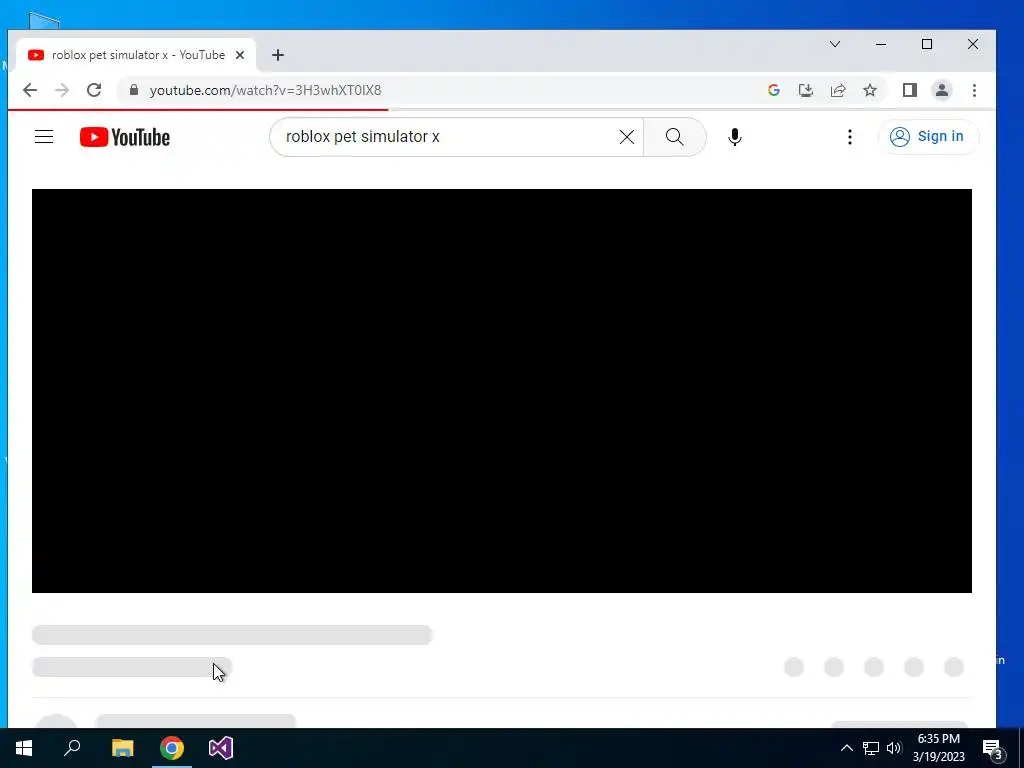Open the clock showing 6:35 PM
1024x768 pixels.
(938, 748)
